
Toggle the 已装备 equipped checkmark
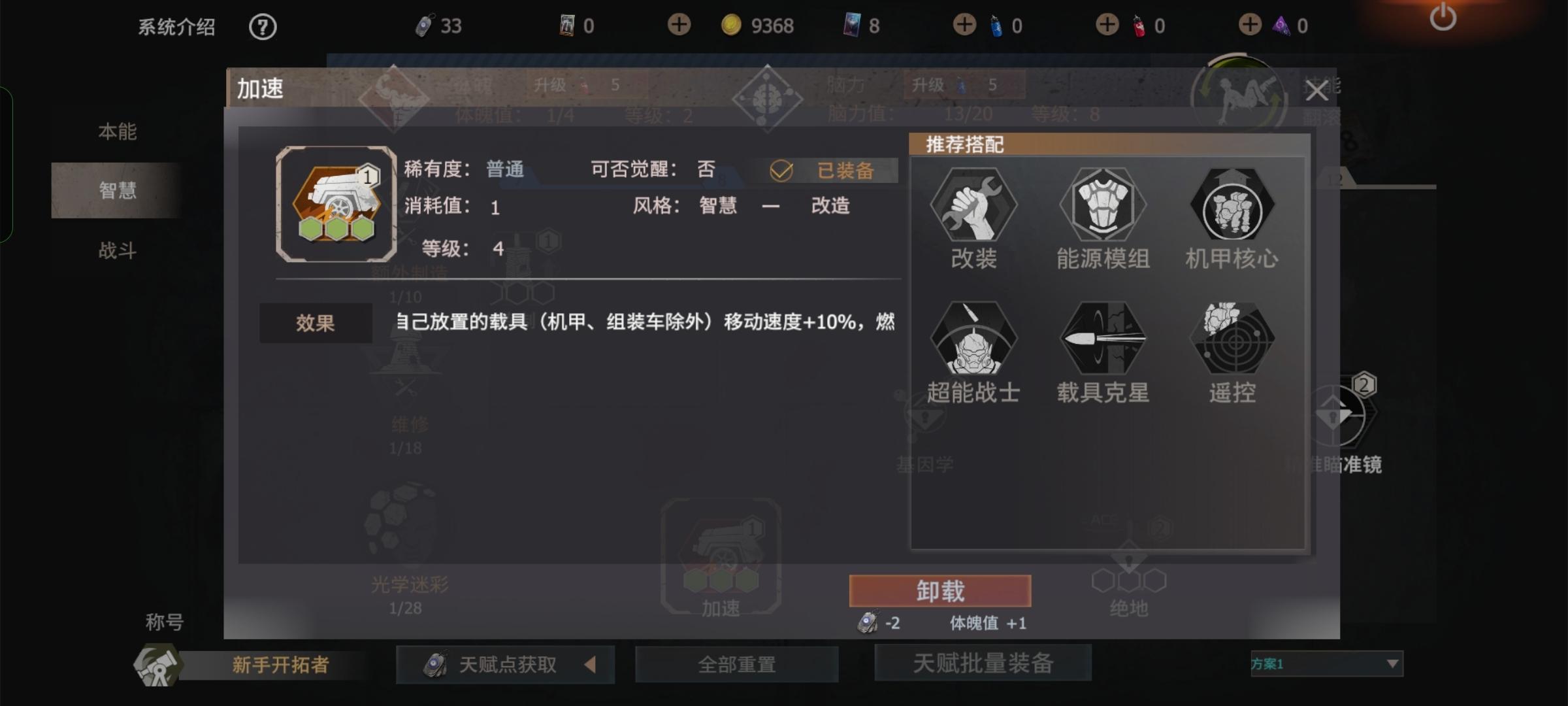click(781, 171)
